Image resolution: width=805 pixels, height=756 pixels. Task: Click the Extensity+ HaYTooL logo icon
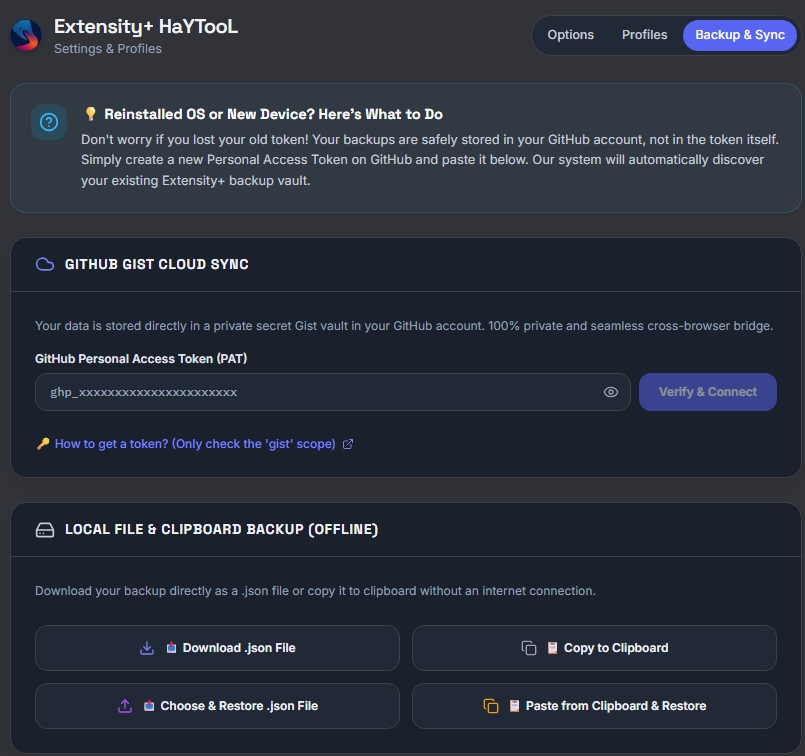[26, 35]
